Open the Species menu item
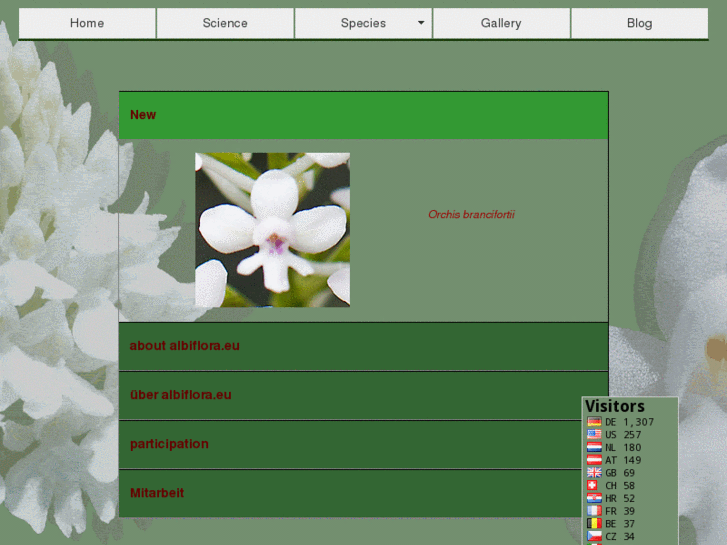The image size is (727, 545). [x=364, y=23]
